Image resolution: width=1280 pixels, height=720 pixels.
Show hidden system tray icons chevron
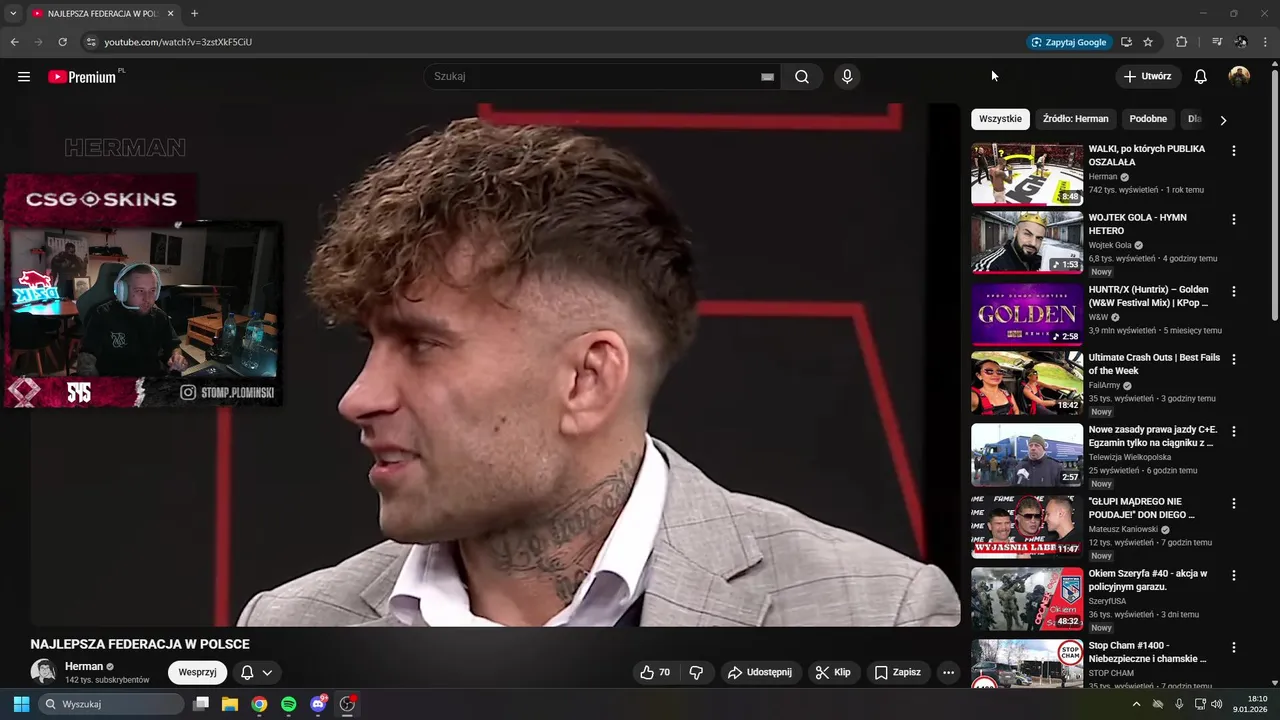[1136, 704]
